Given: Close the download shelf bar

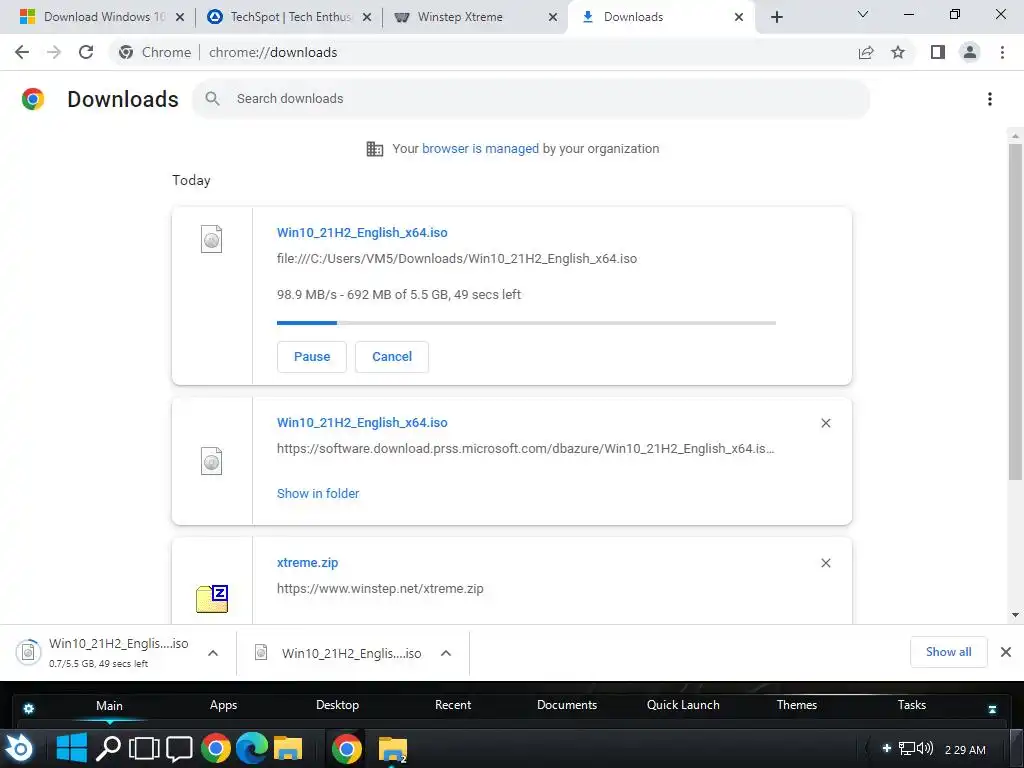Looking at the screenshot, I should coord(1006,652).
